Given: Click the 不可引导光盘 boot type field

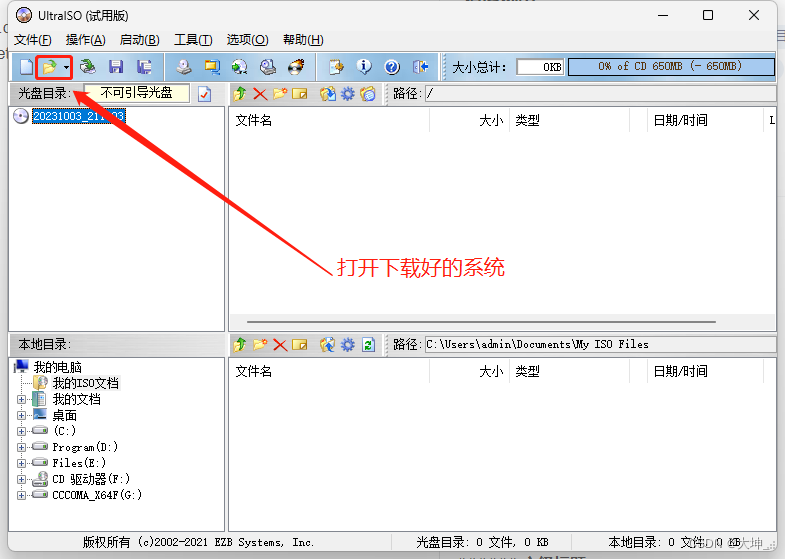Looking at the screenshot, I should coord(136,93).
